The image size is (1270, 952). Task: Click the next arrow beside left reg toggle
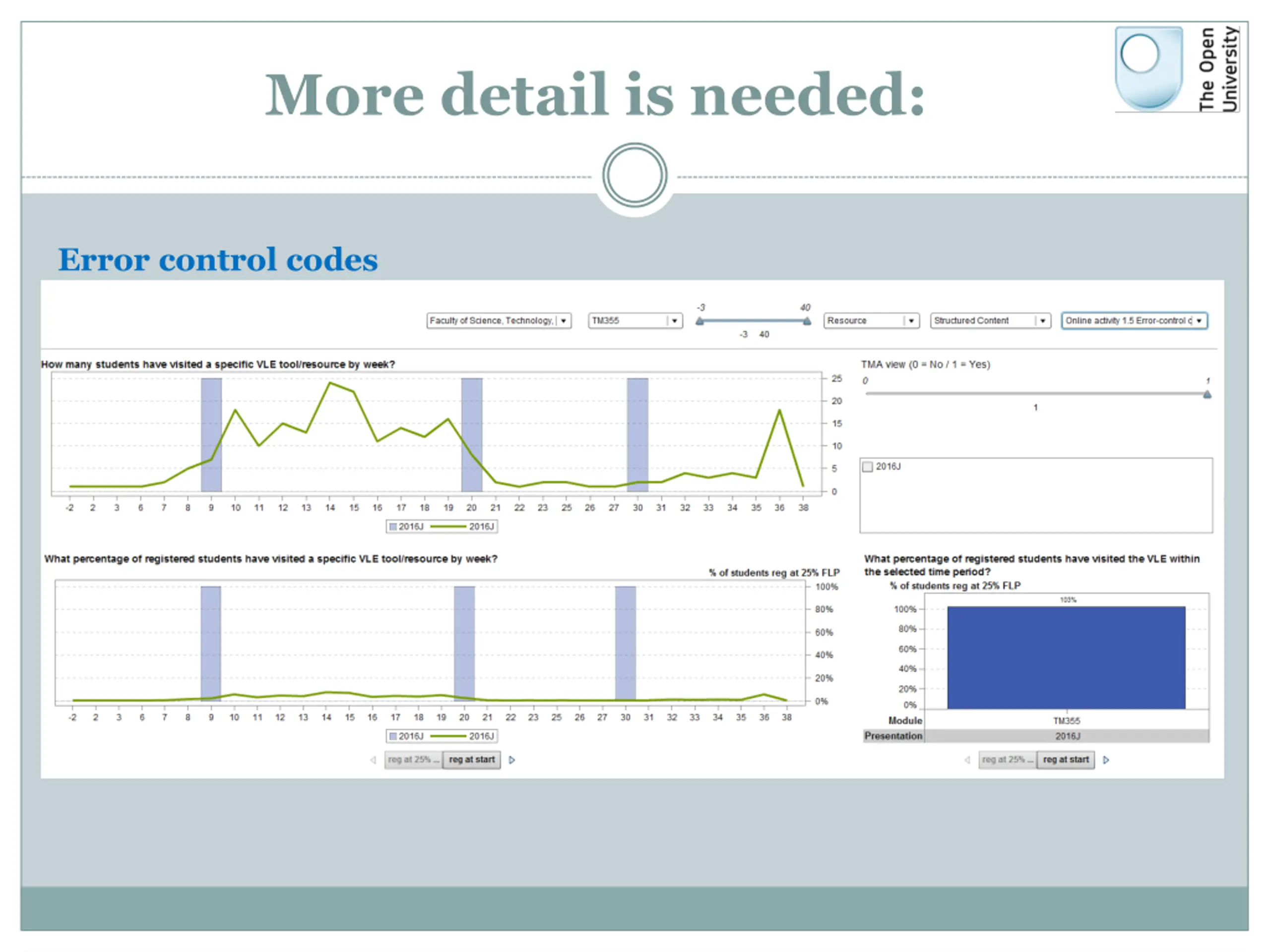point(512,760)
